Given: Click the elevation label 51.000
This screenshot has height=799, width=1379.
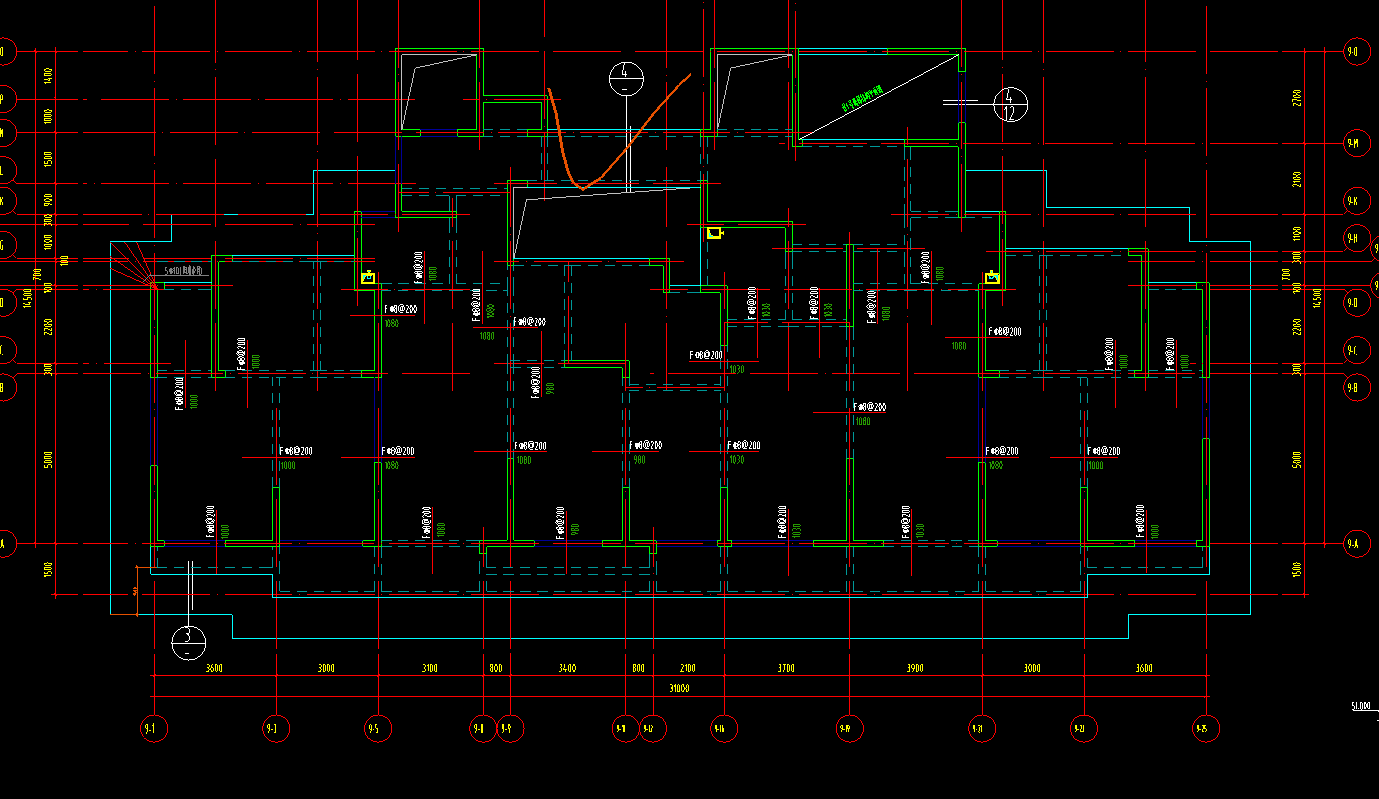Looking at the screenshot, I should (x=1360, y=705).
